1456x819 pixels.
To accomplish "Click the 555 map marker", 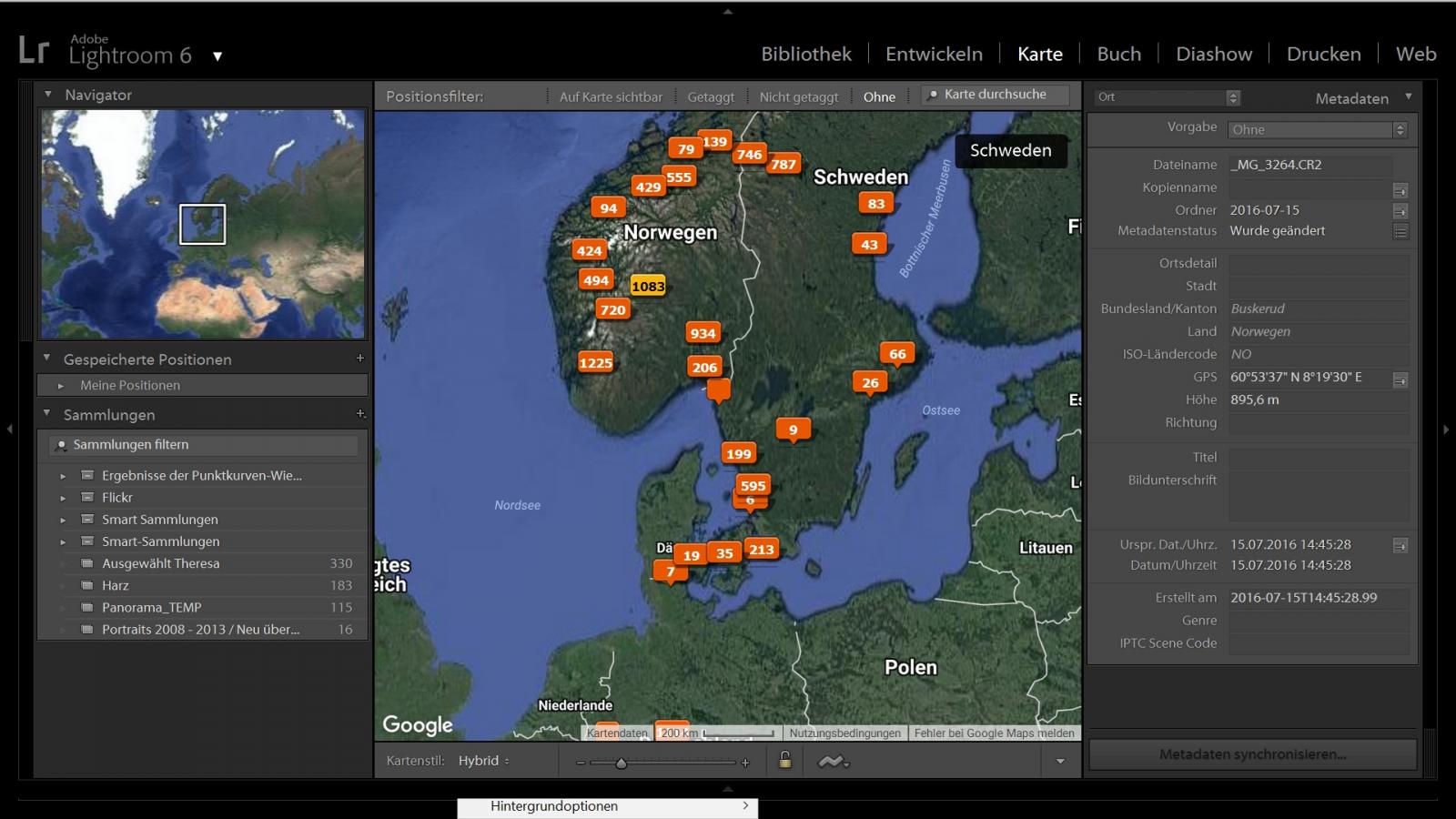I will [x=679, y=177].
